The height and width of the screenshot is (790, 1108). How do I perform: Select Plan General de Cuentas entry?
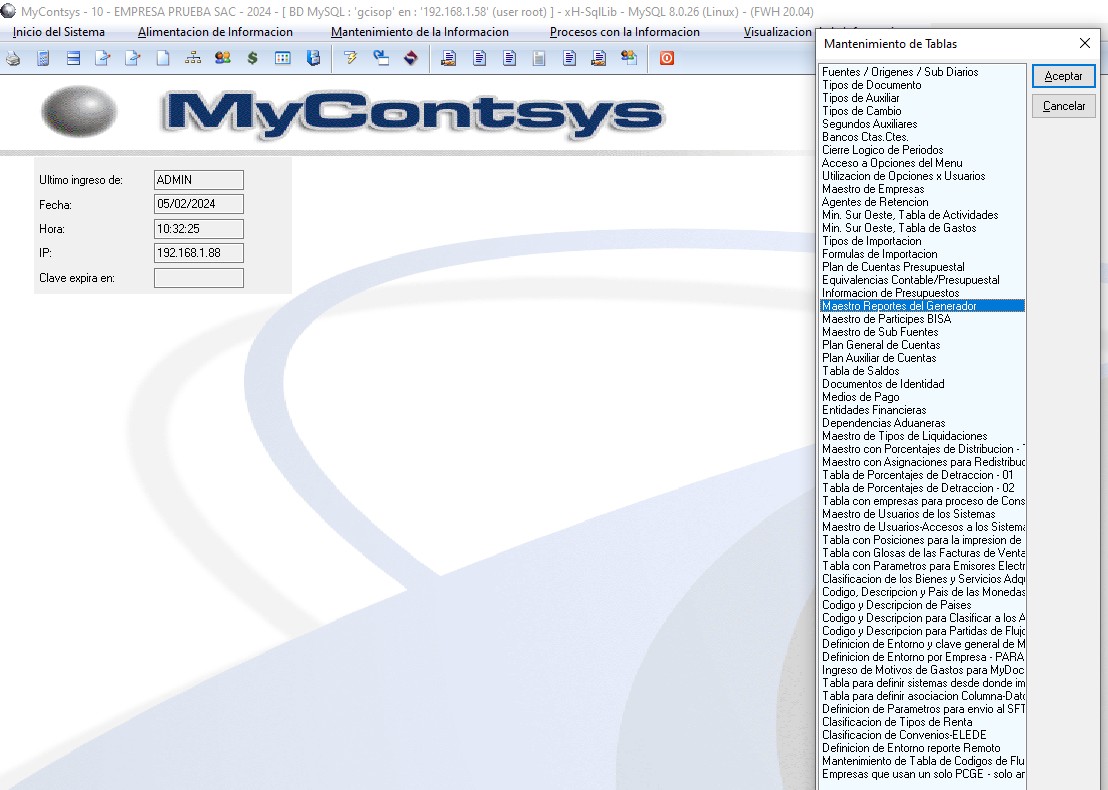click(880, 345)
